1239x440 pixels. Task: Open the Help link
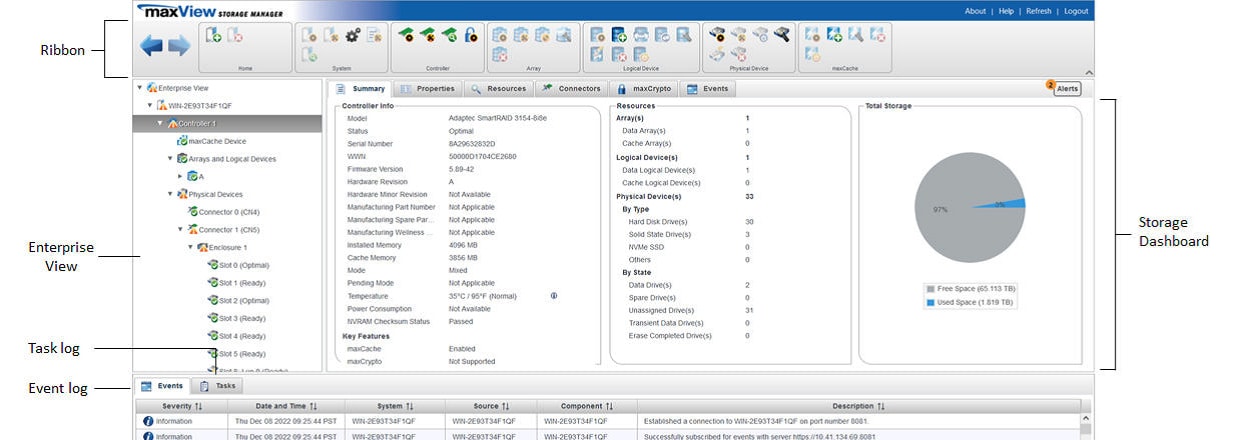(1006, 11)
